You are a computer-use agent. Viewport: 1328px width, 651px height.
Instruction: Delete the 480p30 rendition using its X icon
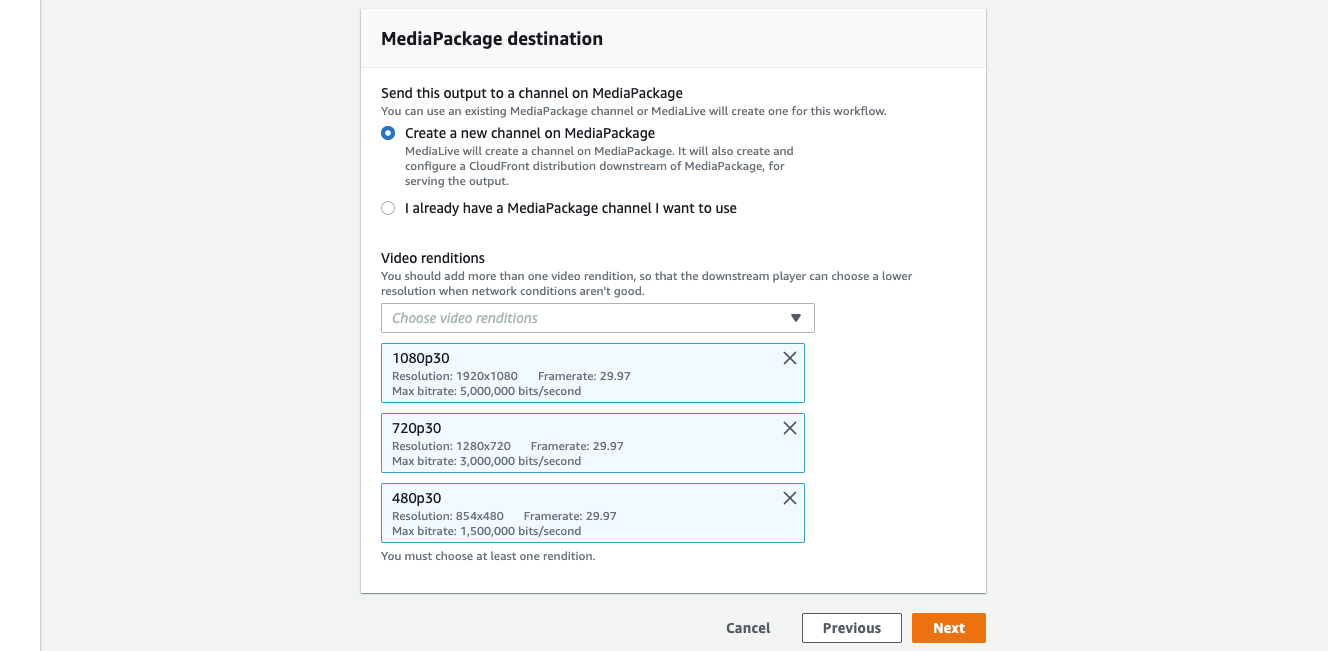click(789, 498)
